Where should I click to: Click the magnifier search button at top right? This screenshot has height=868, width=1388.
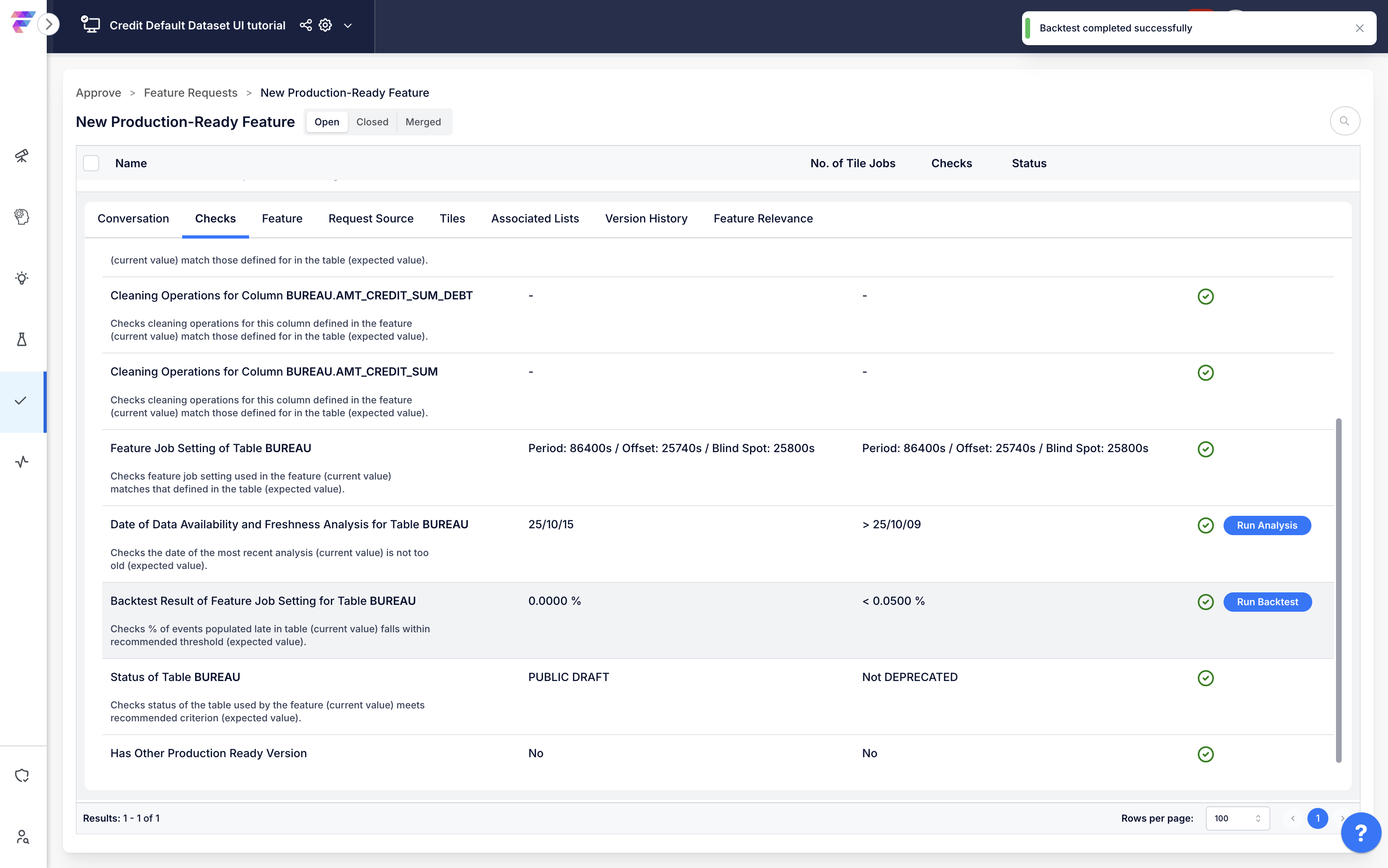(x=1344, y=121)
